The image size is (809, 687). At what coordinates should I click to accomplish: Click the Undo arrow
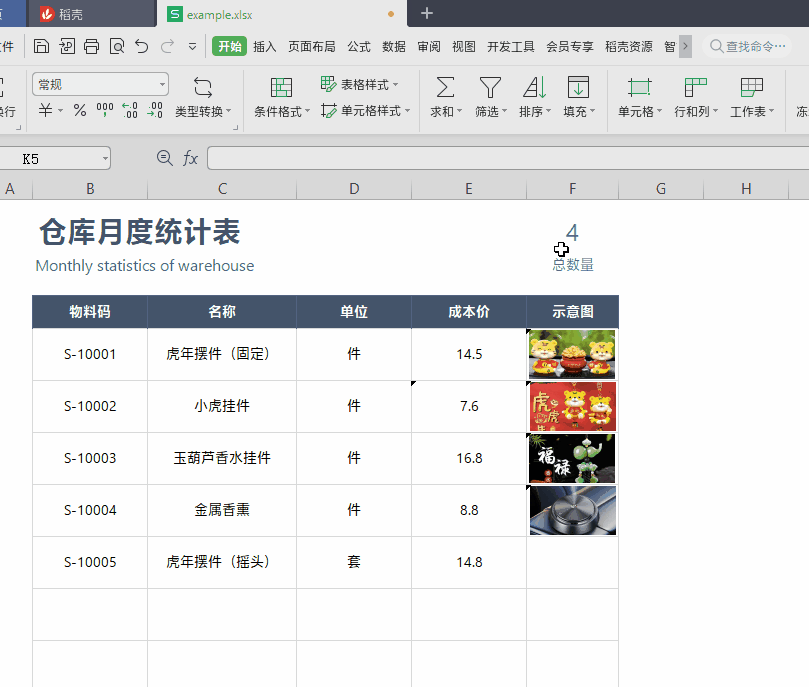[x=142, y=46]
